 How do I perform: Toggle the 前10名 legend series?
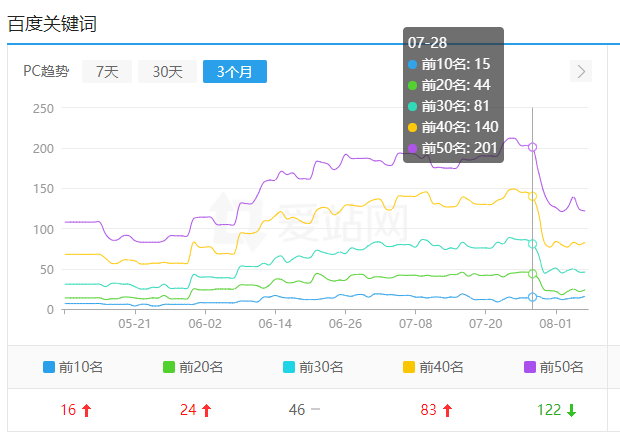[73, 367]
